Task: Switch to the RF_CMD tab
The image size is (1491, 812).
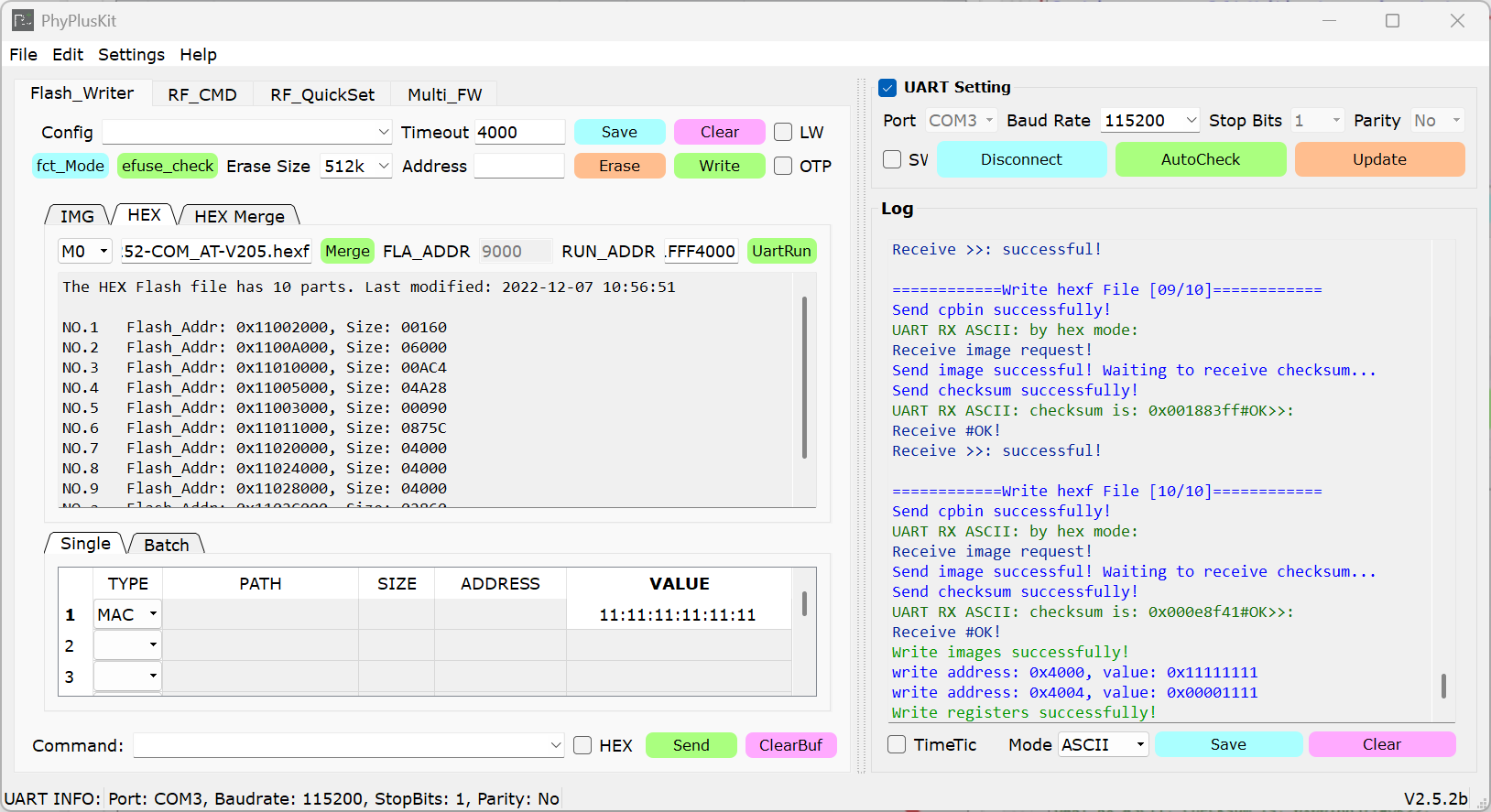Action: pyautogui.click(x=202, y=94)
